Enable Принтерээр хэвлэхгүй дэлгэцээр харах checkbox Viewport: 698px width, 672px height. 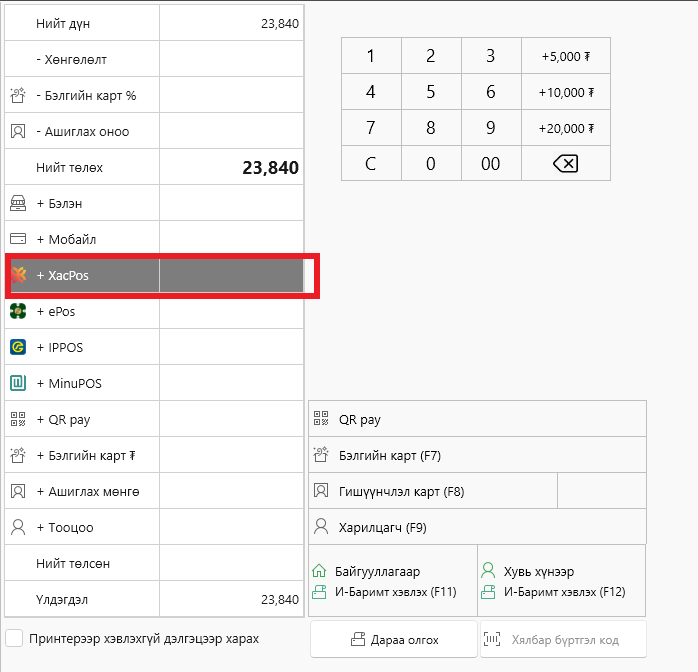click(x=15, y=638)
